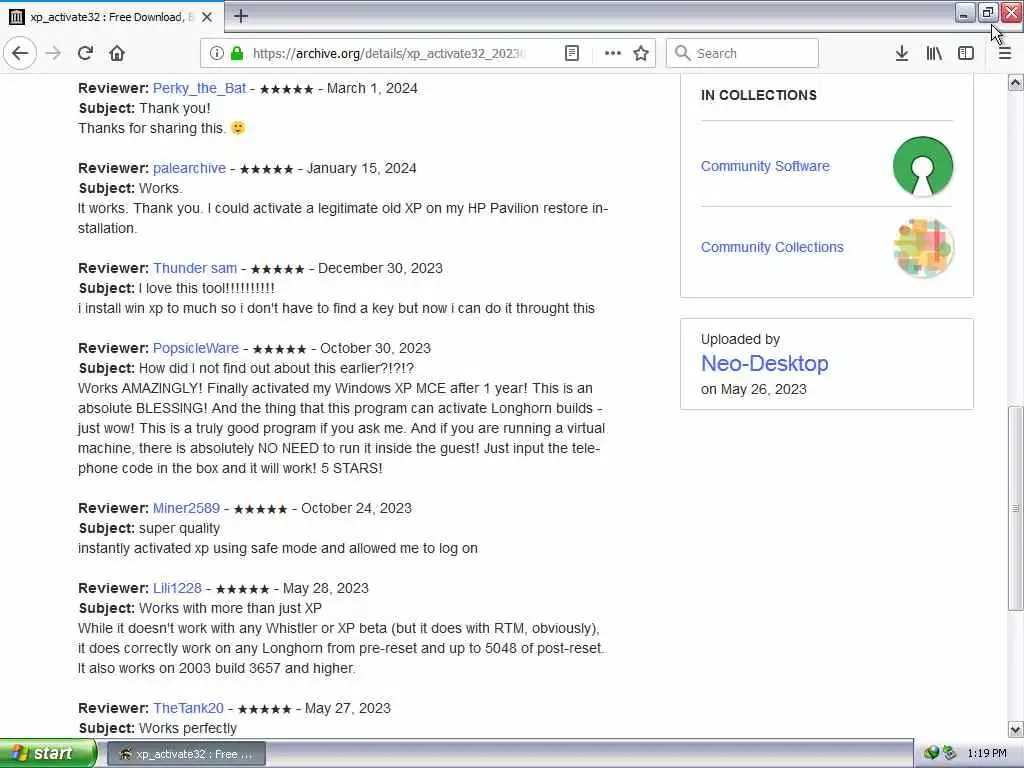Click the Community Collections colorful thumbnail
Image resolution: width=1024 pixels, height=768 pixels.
click(x=923, y=248)
